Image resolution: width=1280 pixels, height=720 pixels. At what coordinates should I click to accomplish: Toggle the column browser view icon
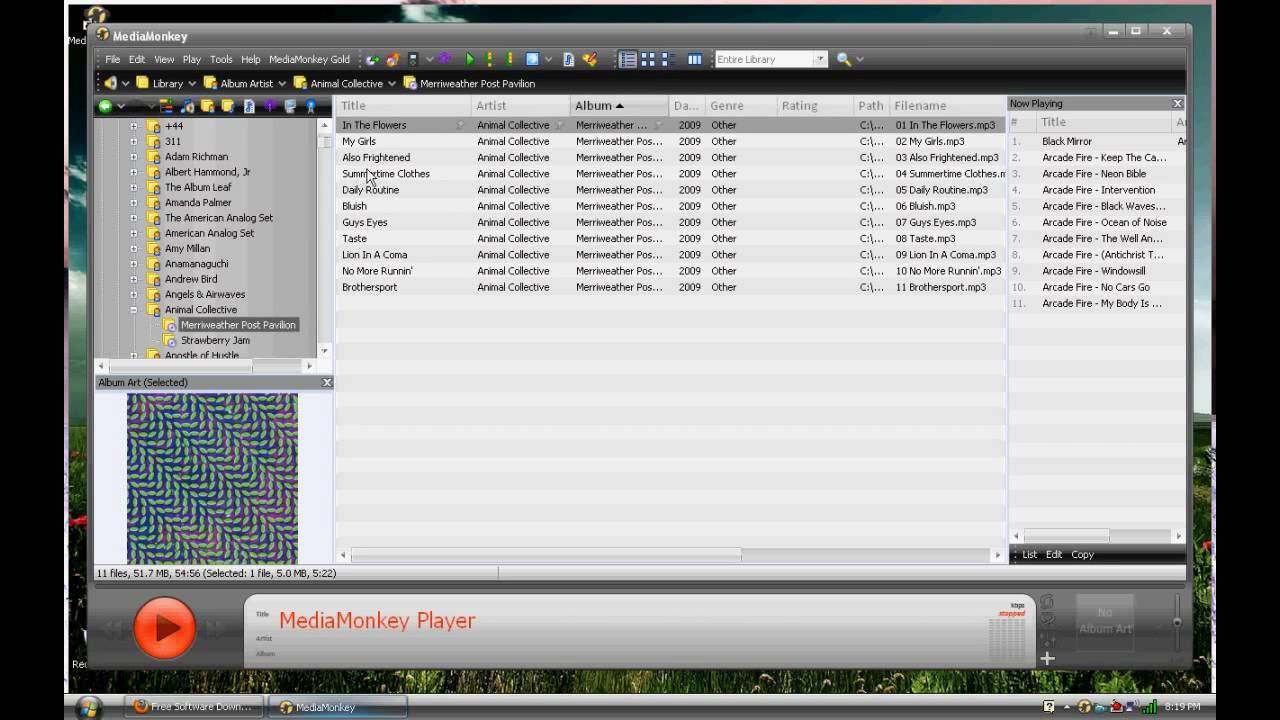pos(695,60)
